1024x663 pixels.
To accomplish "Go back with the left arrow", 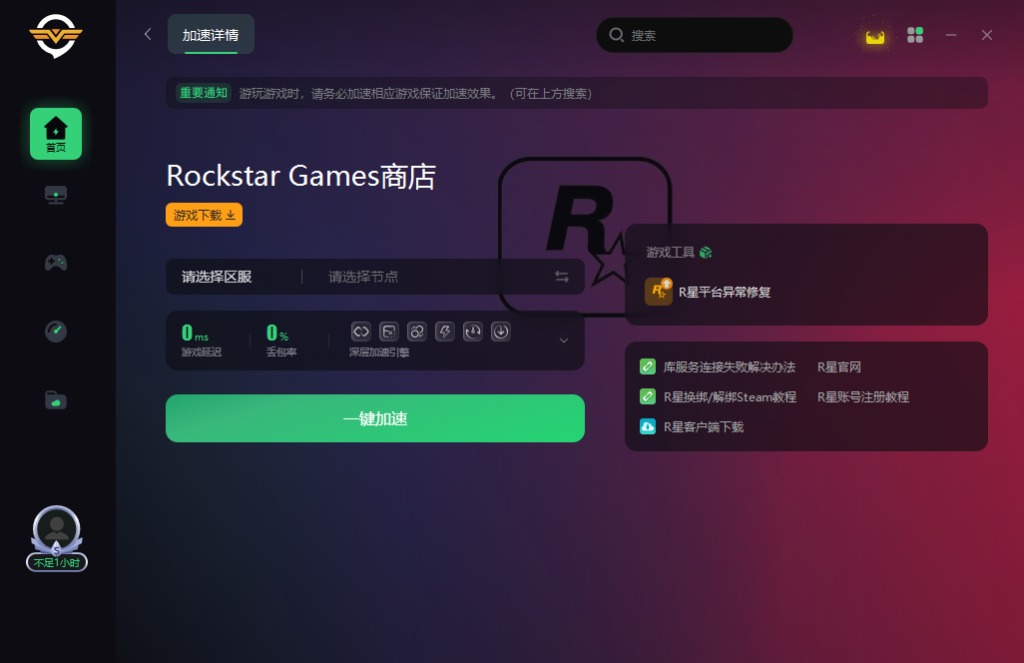I will coord(148,34).
